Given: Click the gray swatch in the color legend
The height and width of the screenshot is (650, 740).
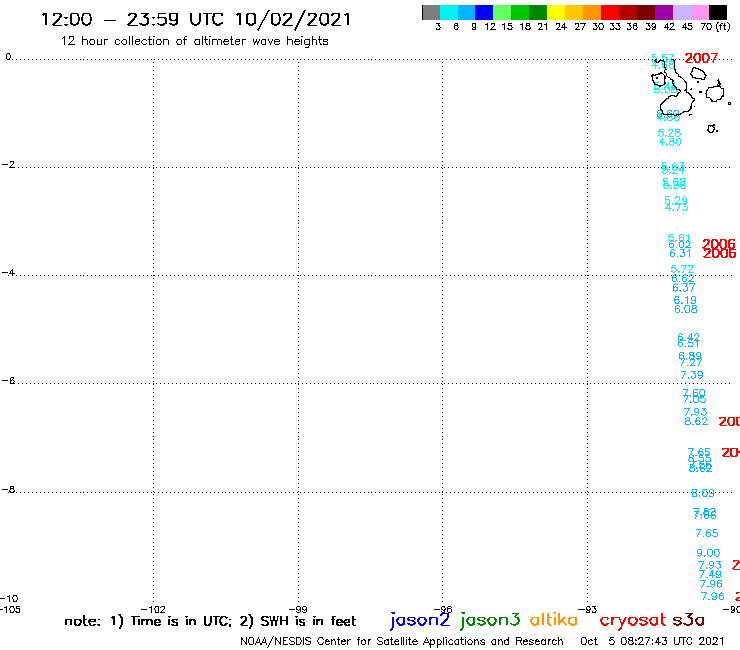Looking at the screenshot, I should [431, 12].
